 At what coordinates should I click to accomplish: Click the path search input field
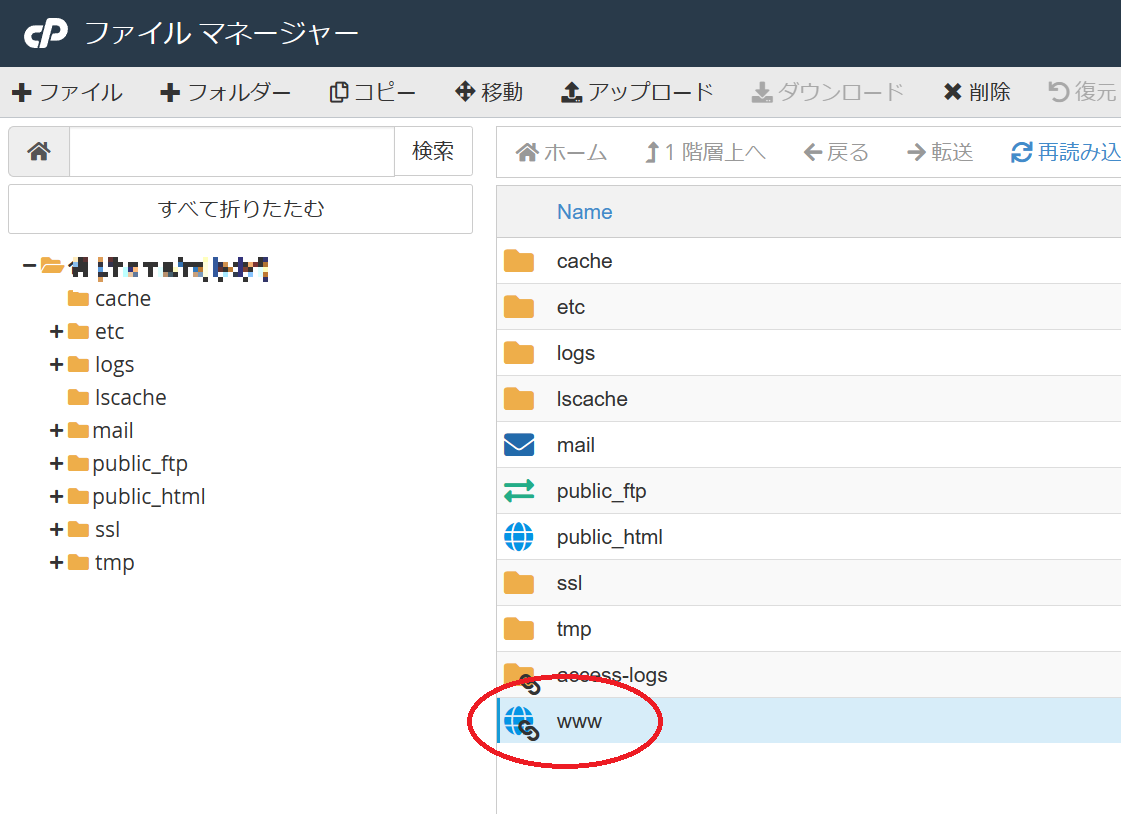232,152
